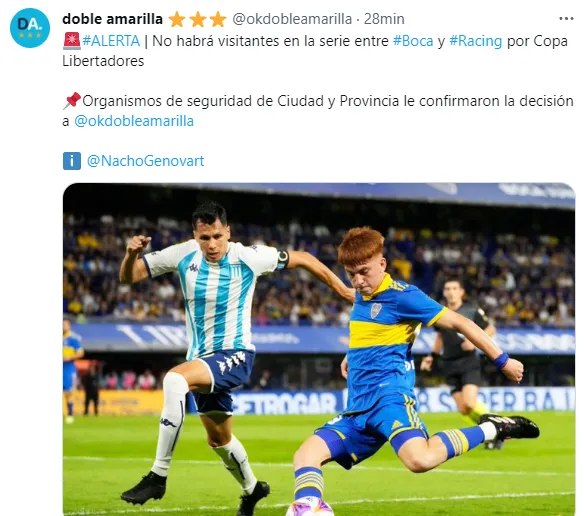Click the pushpin emoji before Organismos
584x516 pixels.
72,101
